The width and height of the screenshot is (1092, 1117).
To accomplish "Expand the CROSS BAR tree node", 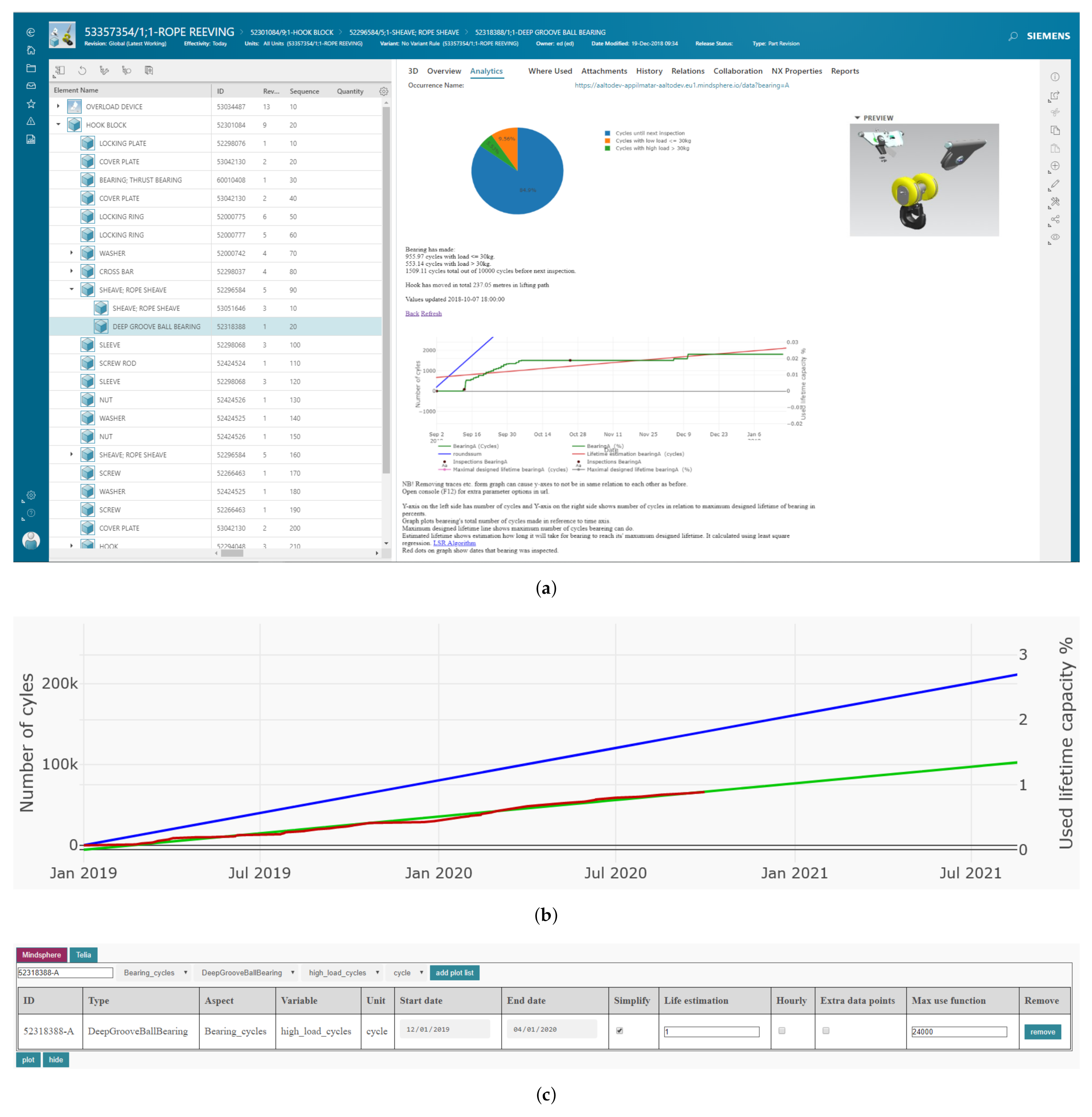I will click(x=71, y=271).
